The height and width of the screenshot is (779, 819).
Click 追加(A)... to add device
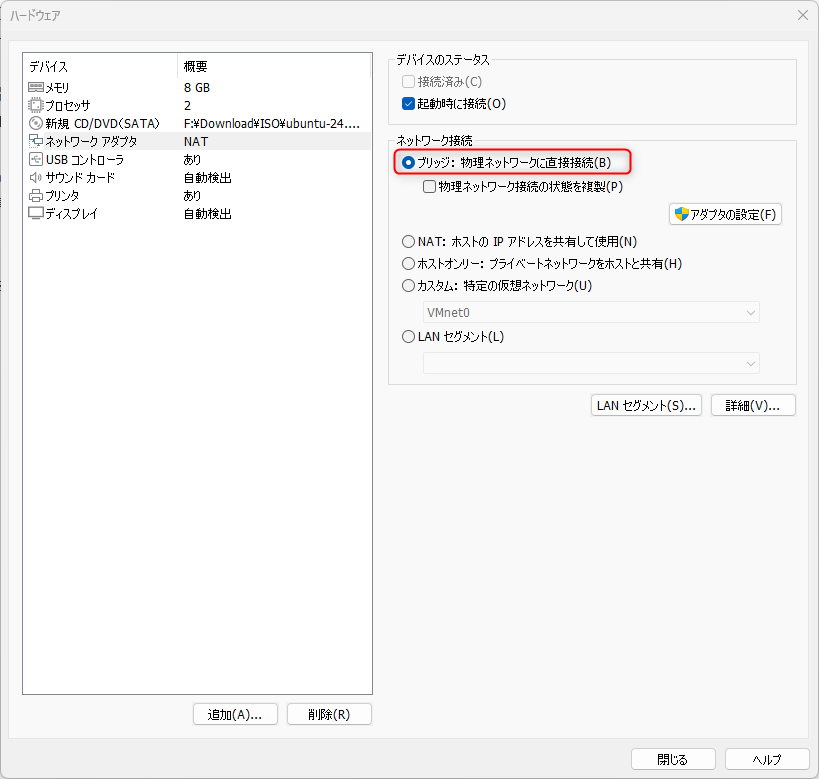[235, 714]
